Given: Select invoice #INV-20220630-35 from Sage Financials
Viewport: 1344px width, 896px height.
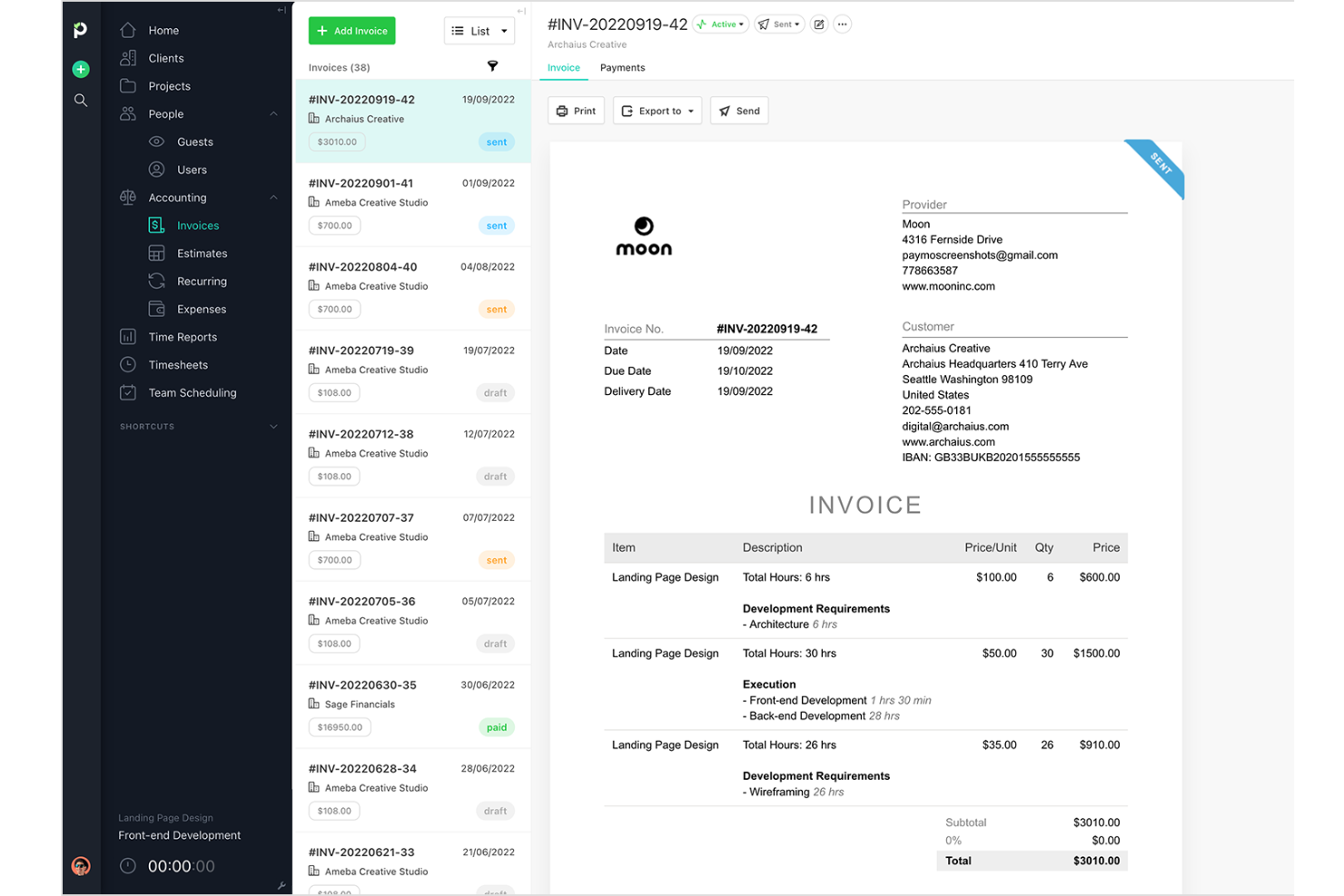Looking at the screenshot, I should (411, 706).
